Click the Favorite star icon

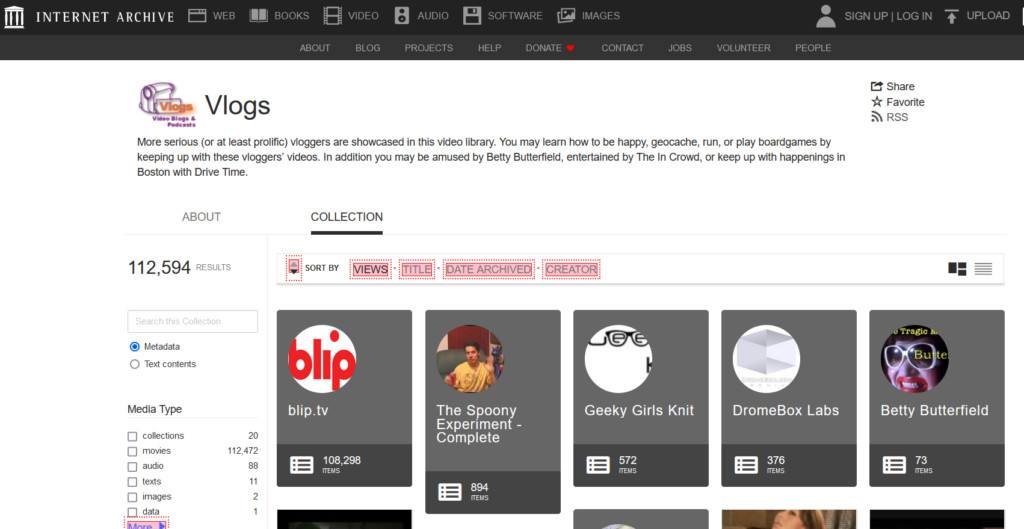click(x=876, y=102)
